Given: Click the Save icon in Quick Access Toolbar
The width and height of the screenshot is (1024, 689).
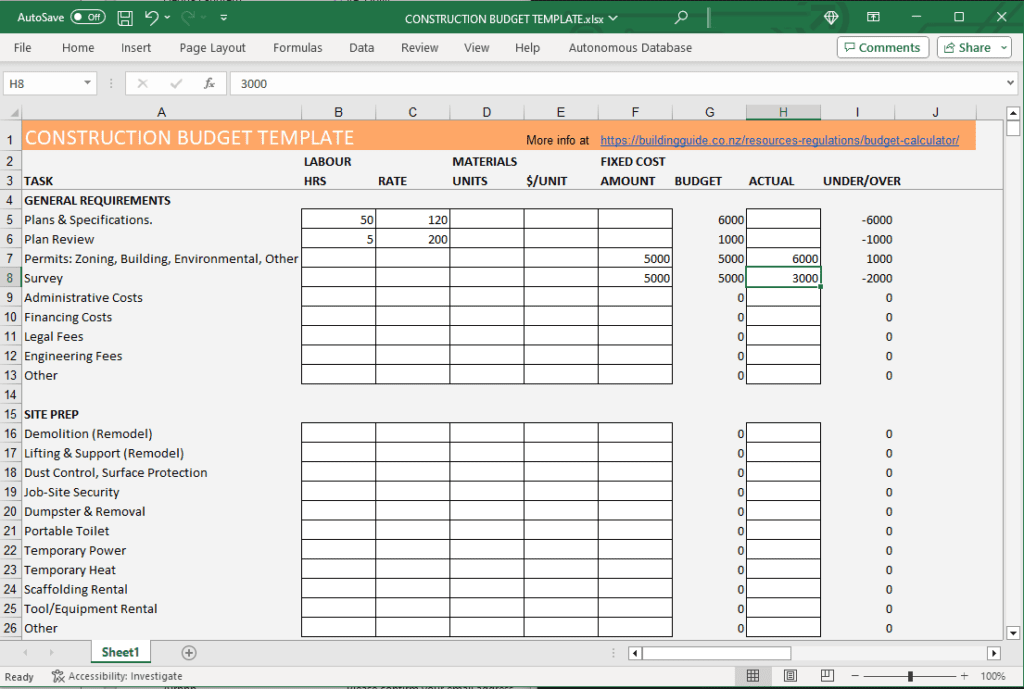Looking at the screenshot, I should [124, 17].
